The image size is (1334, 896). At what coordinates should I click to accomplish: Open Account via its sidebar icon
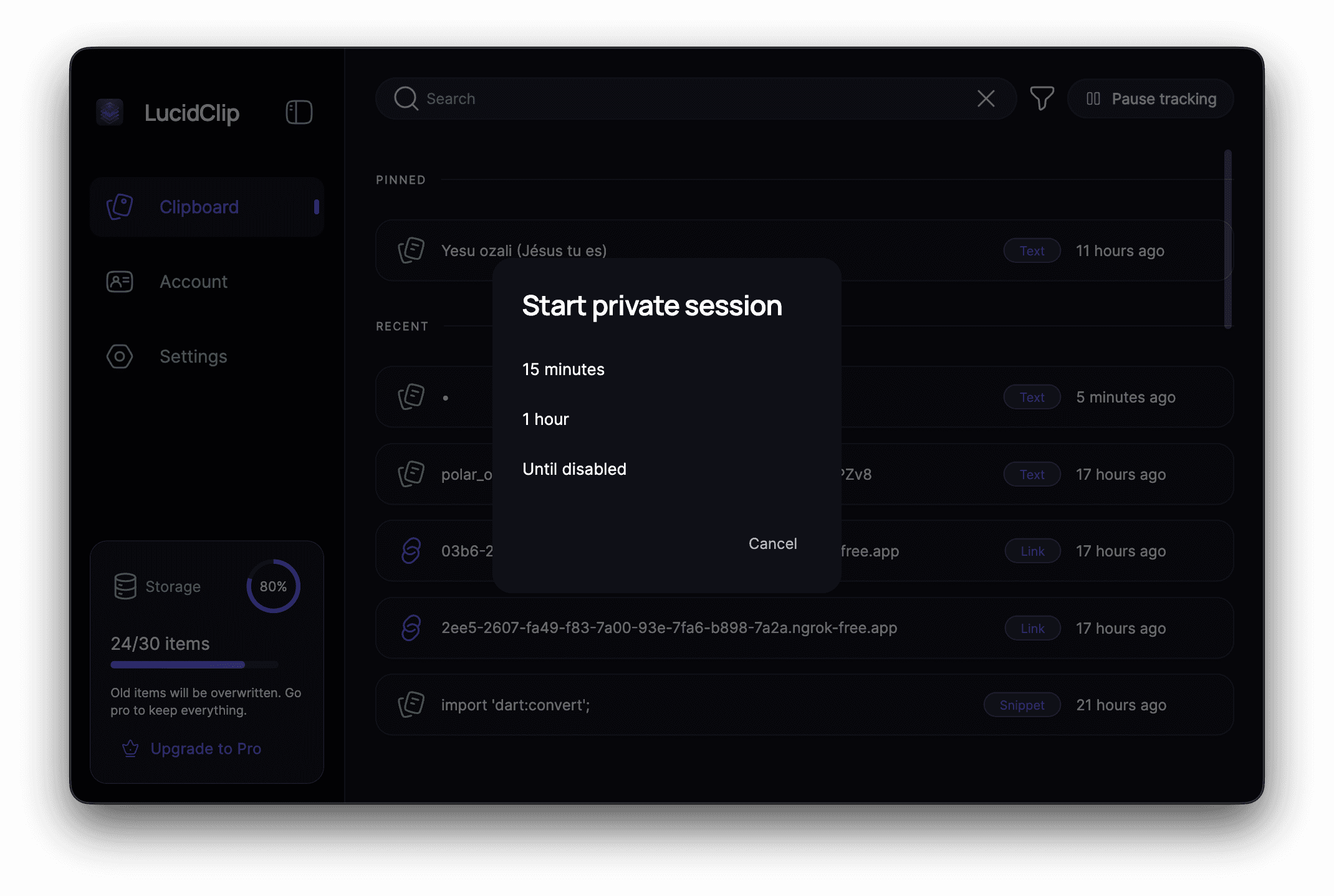(119, 282)
